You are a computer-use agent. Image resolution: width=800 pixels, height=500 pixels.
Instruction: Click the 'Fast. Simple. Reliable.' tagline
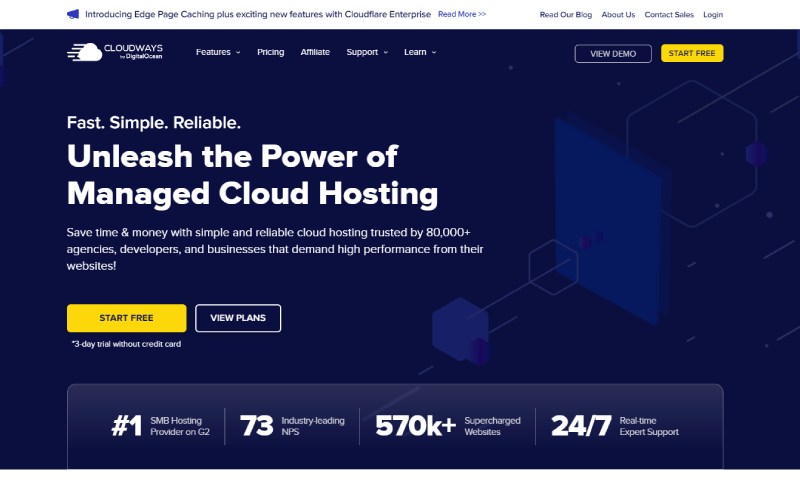[154, 122]
